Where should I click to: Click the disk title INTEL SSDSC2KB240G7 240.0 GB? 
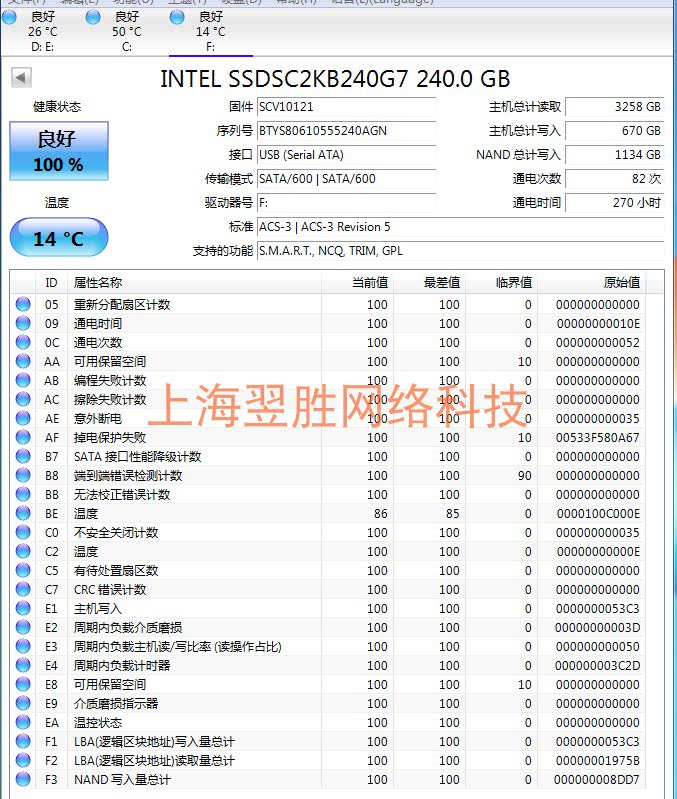[x=335, y=79]
